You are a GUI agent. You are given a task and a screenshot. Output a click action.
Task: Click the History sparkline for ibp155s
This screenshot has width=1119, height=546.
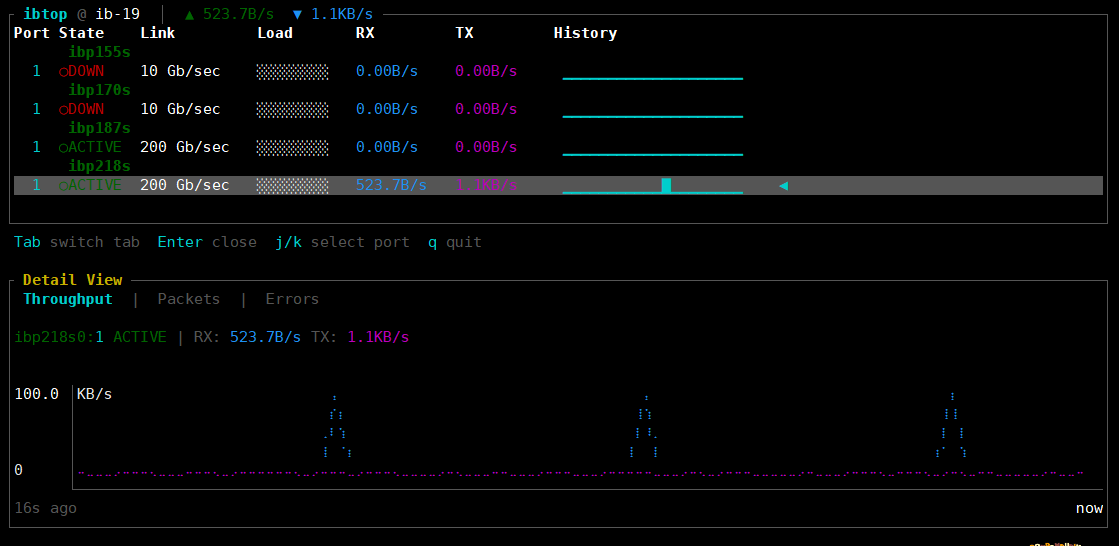[x=652, y=77]
